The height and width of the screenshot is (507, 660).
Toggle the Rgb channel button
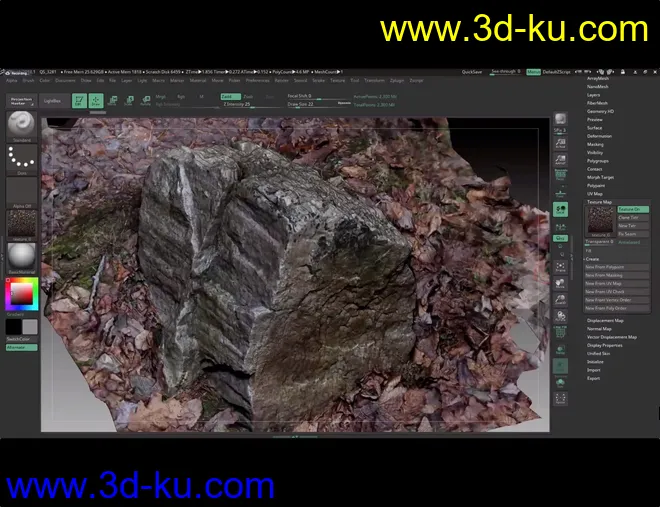pos(181,96)
